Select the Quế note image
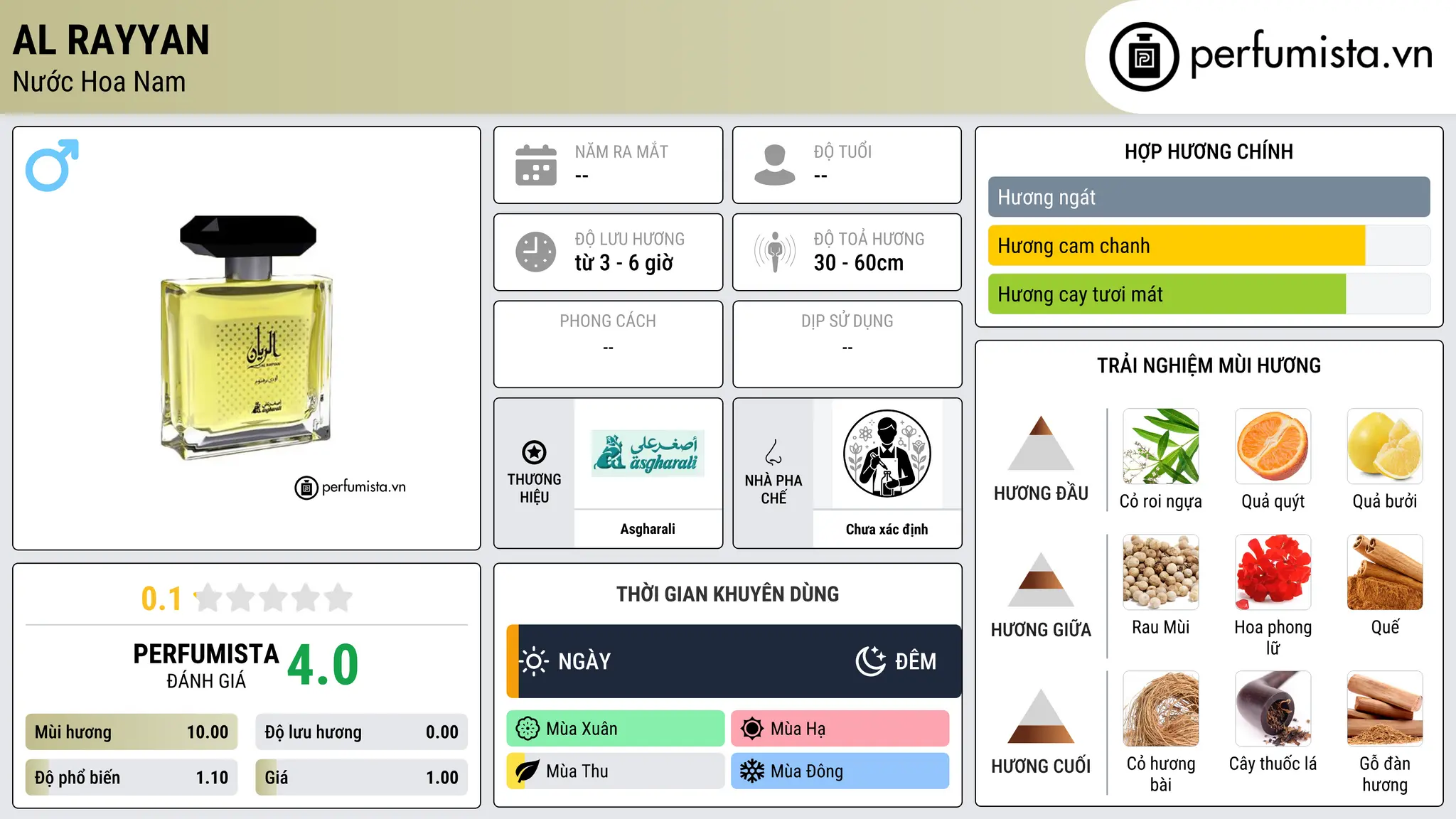Screen dimensions: 1456x819 (1385, 572)
